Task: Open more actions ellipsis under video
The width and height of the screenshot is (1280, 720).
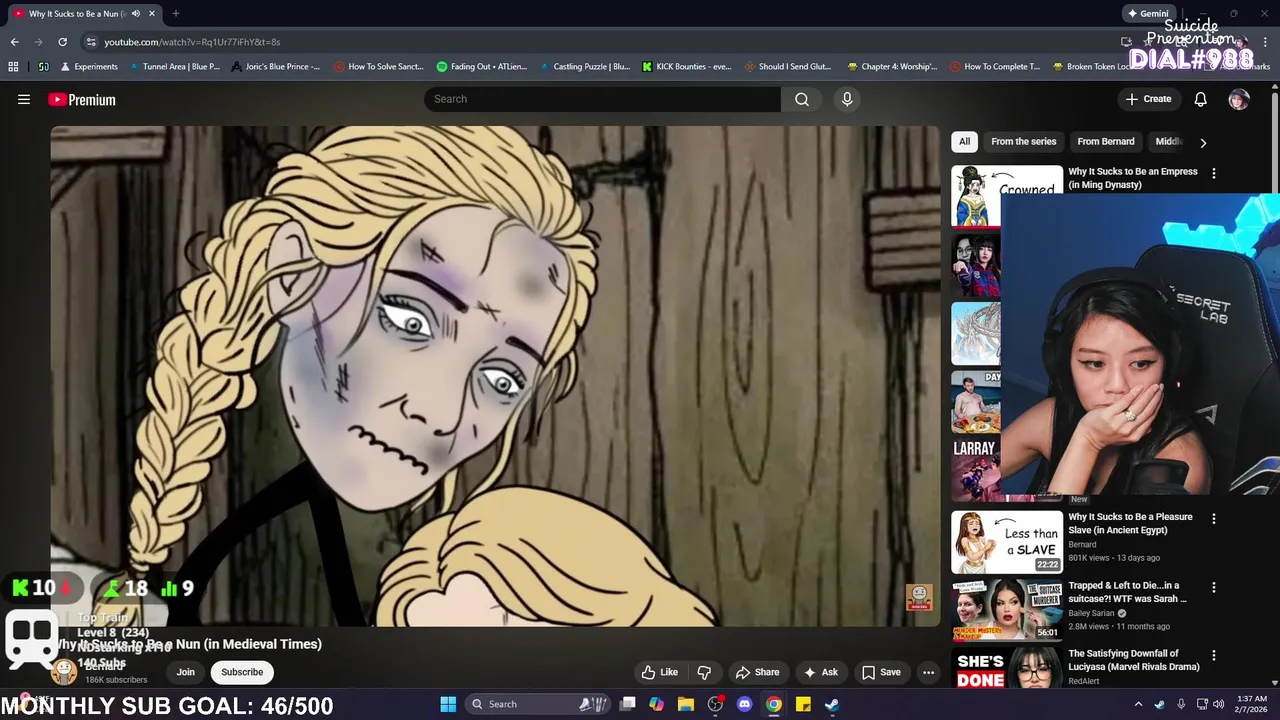Action: click(928, 672)
